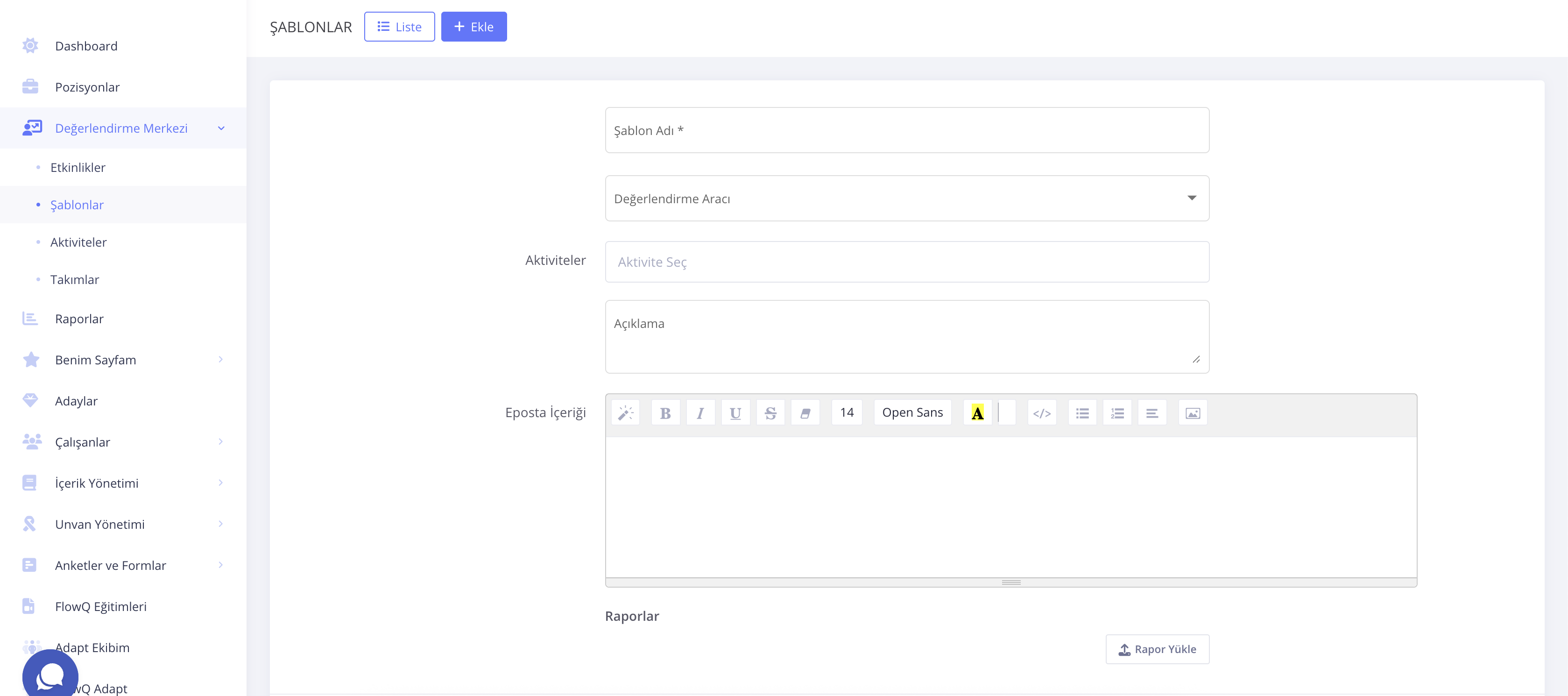This screenshot has width=1568, height=696.
Task: Open the magic wand style tool
Action: tap(625, 413)
